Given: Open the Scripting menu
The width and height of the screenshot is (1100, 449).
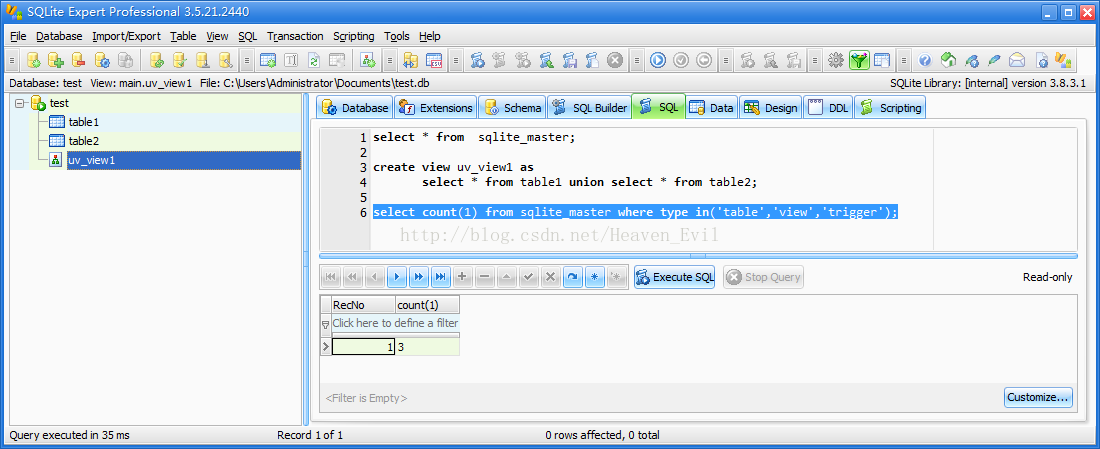Looking at the screenshot, I should click(x=354, y=36).
